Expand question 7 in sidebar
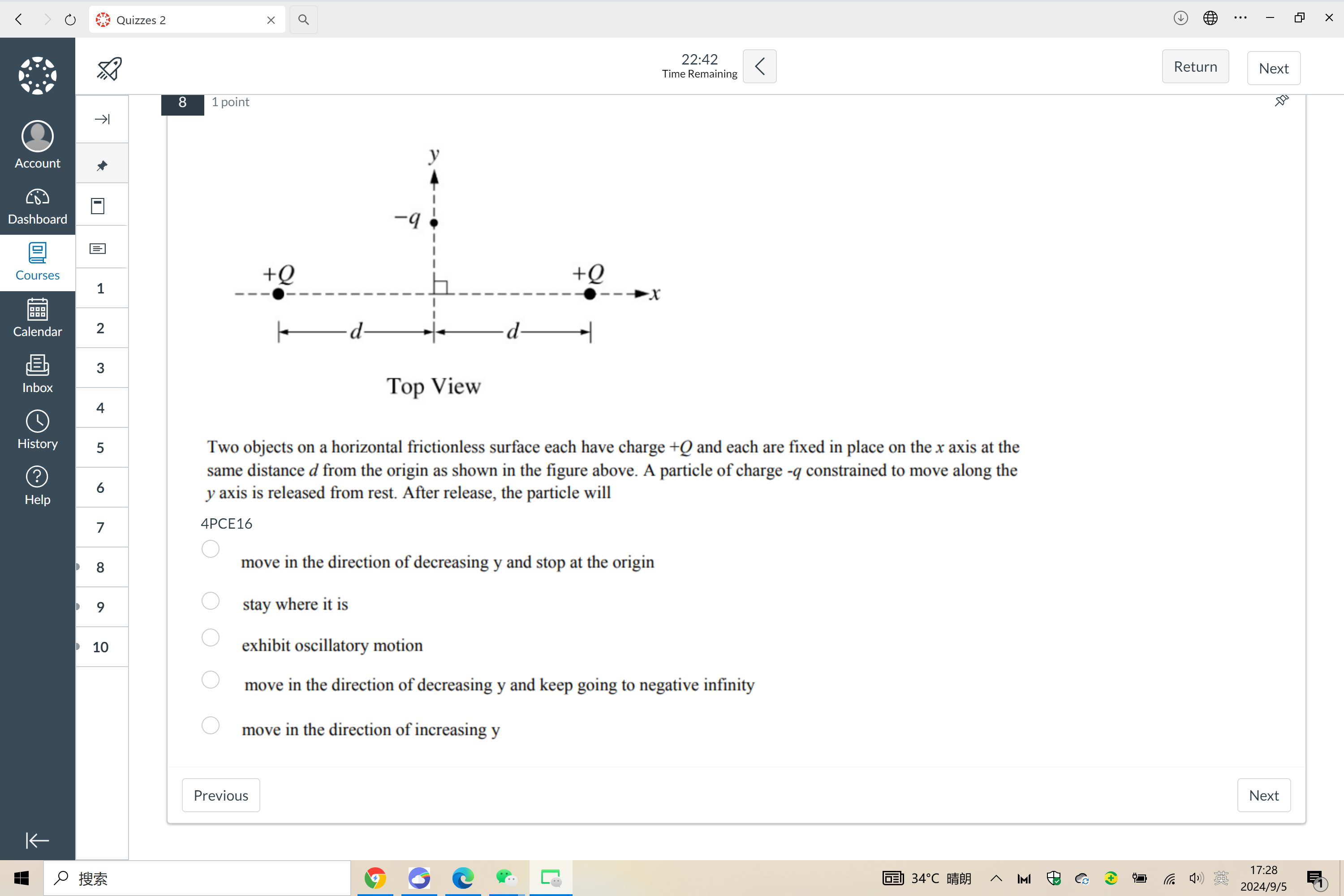 tap(99, 527)
